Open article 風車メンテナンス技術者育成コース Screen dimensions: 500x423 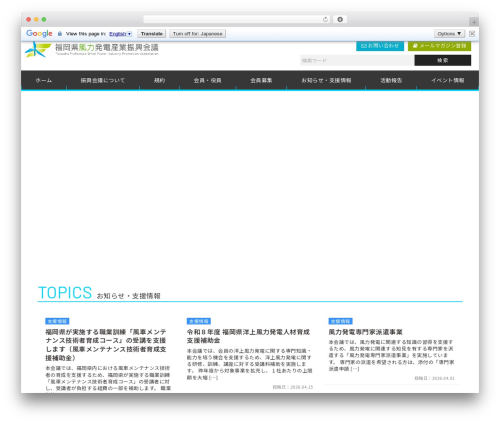[x=106, y=345]
